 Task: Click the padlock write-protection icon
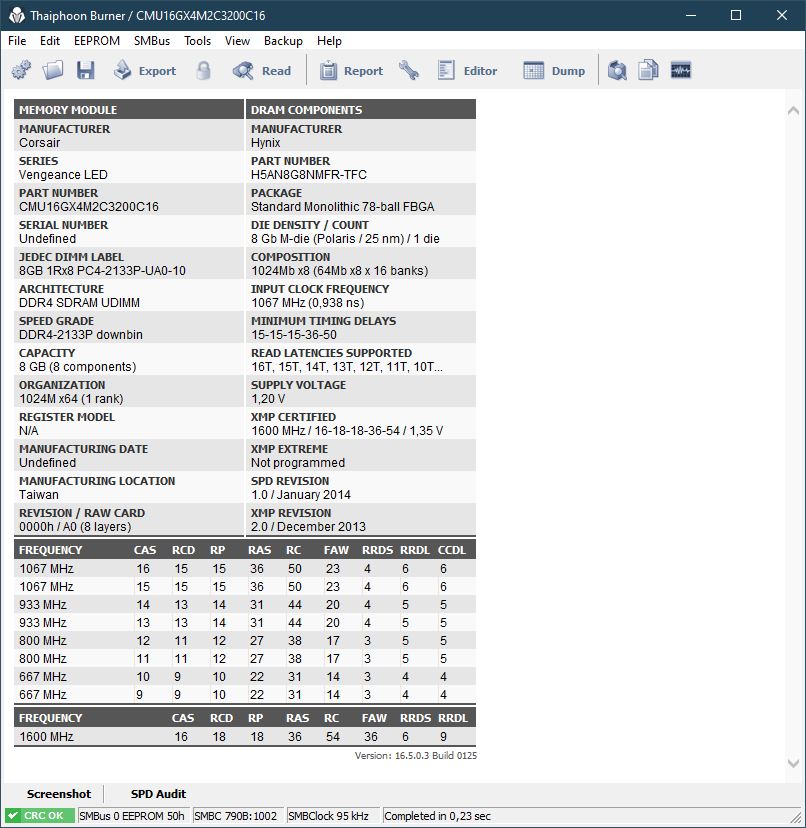click(x=203, y=70)
